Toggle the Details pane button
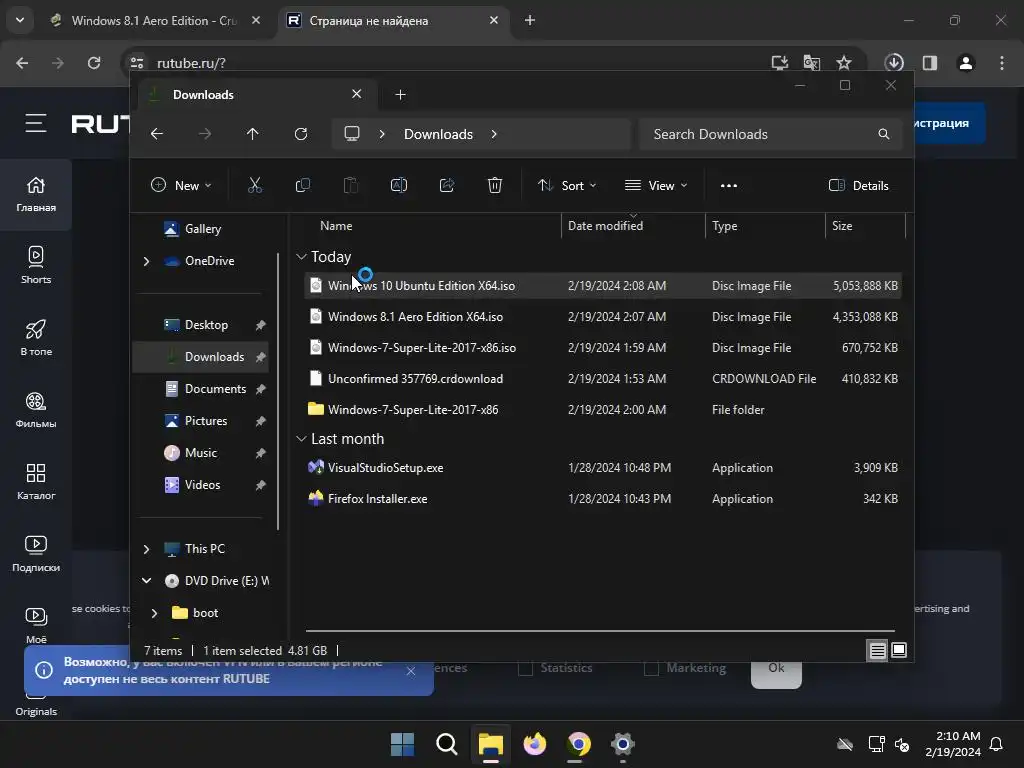The height and width of the screenshot is (768, 1024). [859, 185]
